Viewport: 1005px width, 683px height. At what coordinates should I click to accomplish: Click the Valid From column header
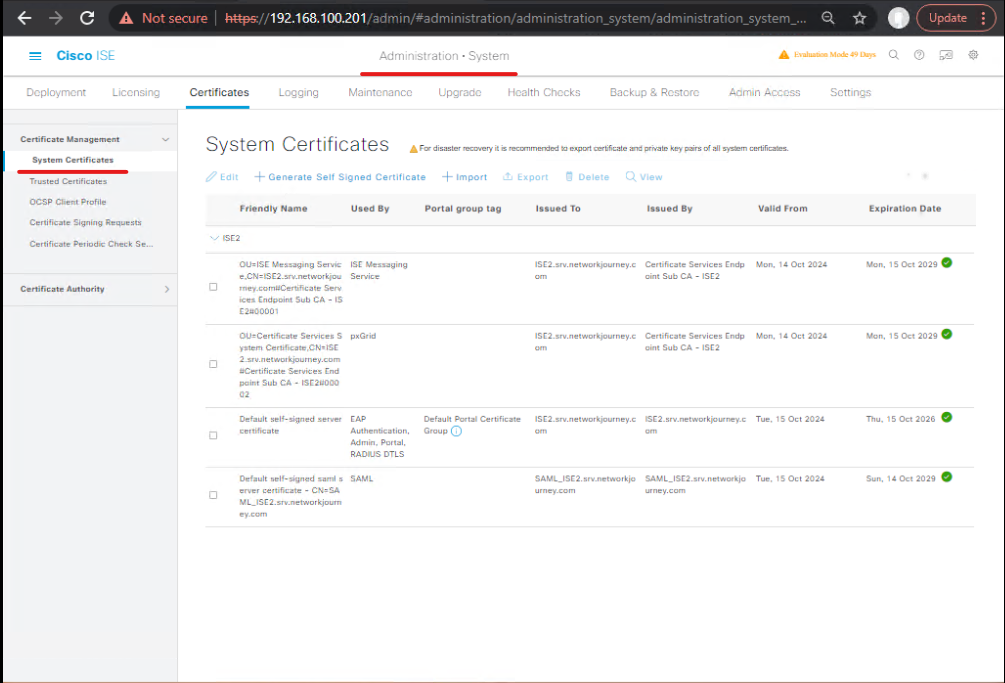point(783,209)
